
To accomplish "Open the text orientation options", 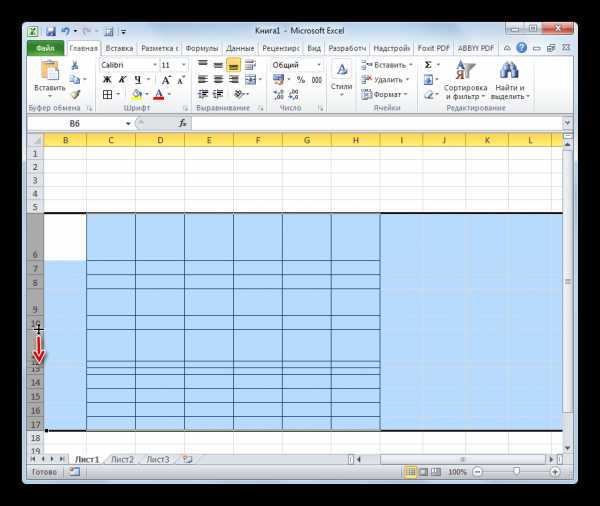I will (239, 94).
